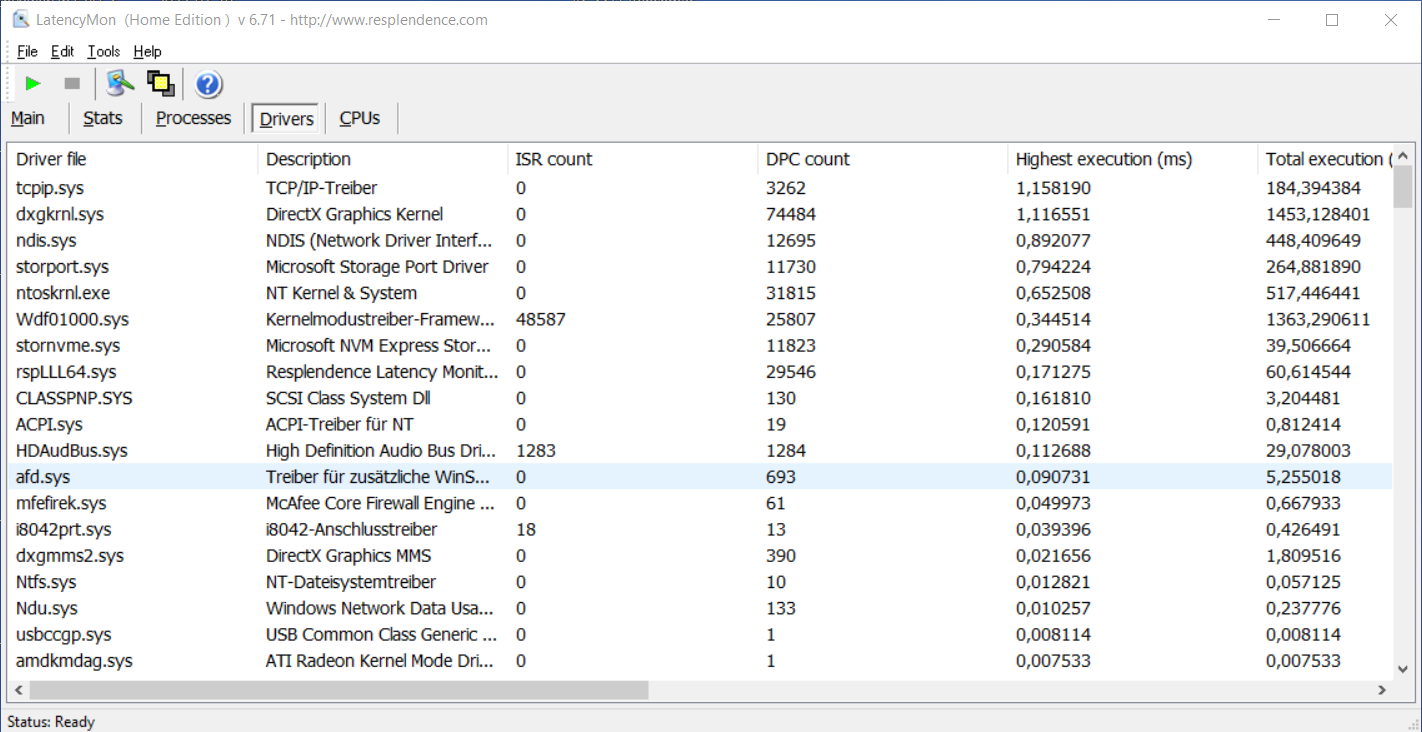The image size is (1422, 732).
Task: Go to the CPUs tab
Action: tap(360, 118)
